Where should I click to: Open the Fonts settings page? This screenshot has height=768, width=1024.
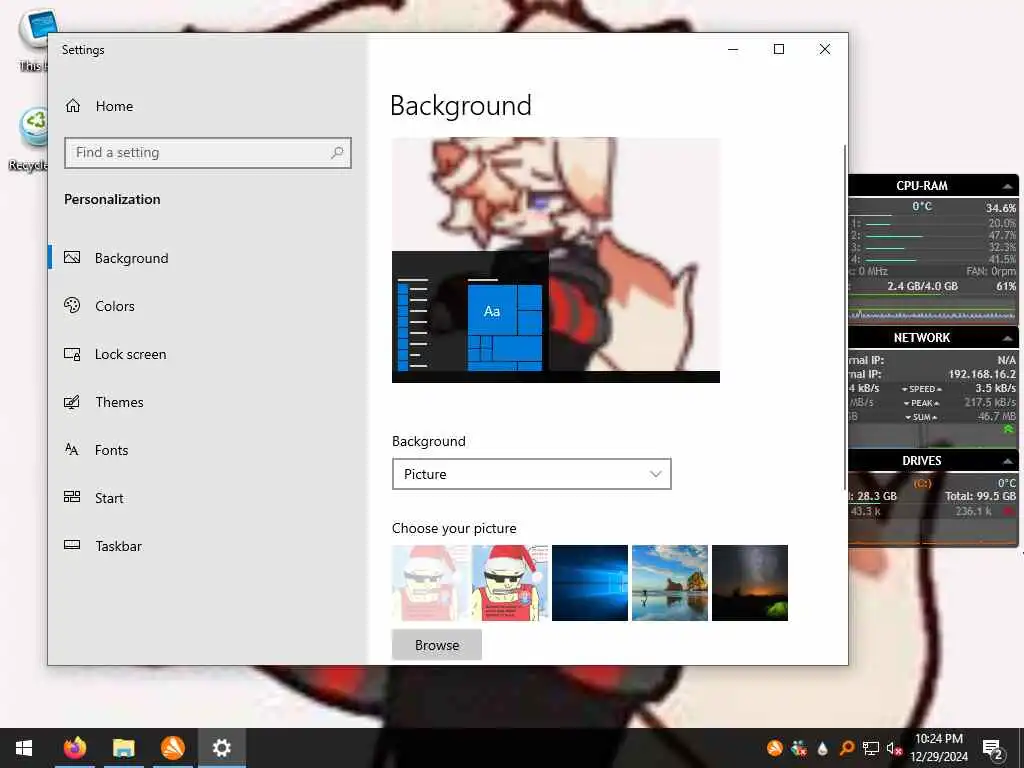point(112,450)
